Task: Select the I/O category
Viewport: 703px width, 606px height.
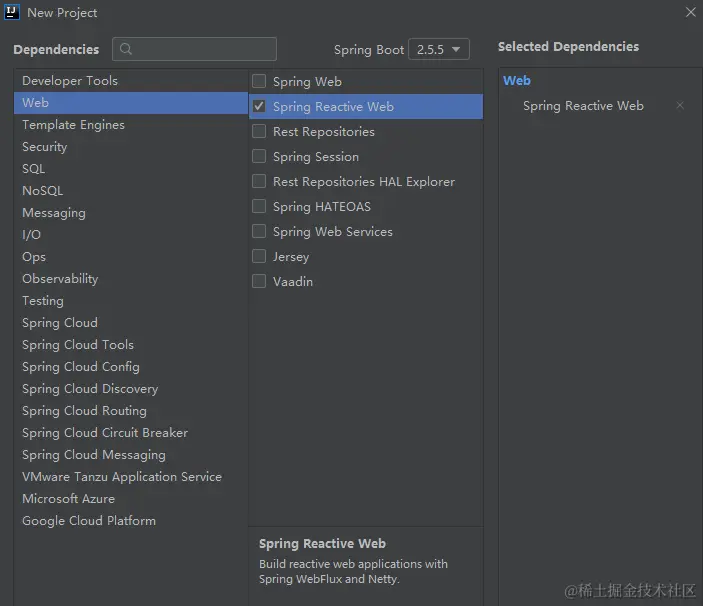Action: [x=131, y=234]
